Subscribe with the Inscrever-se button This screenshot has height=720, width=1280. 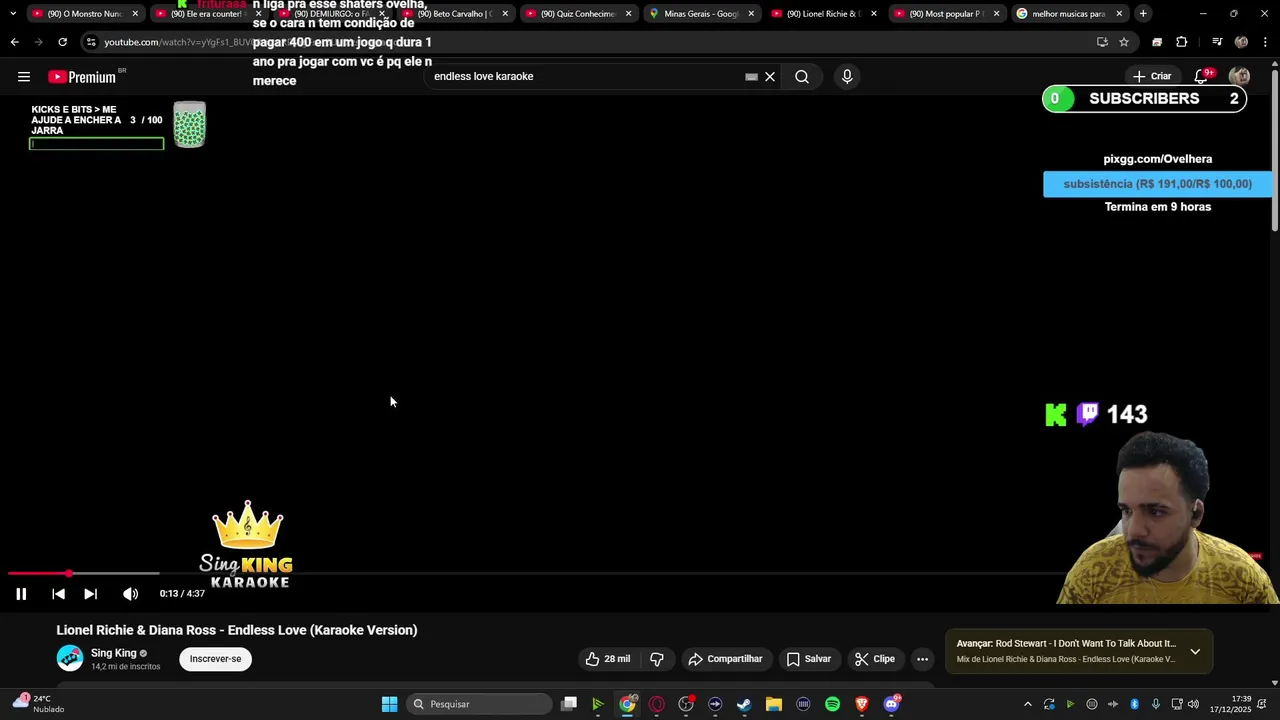[x=216, y=659]
